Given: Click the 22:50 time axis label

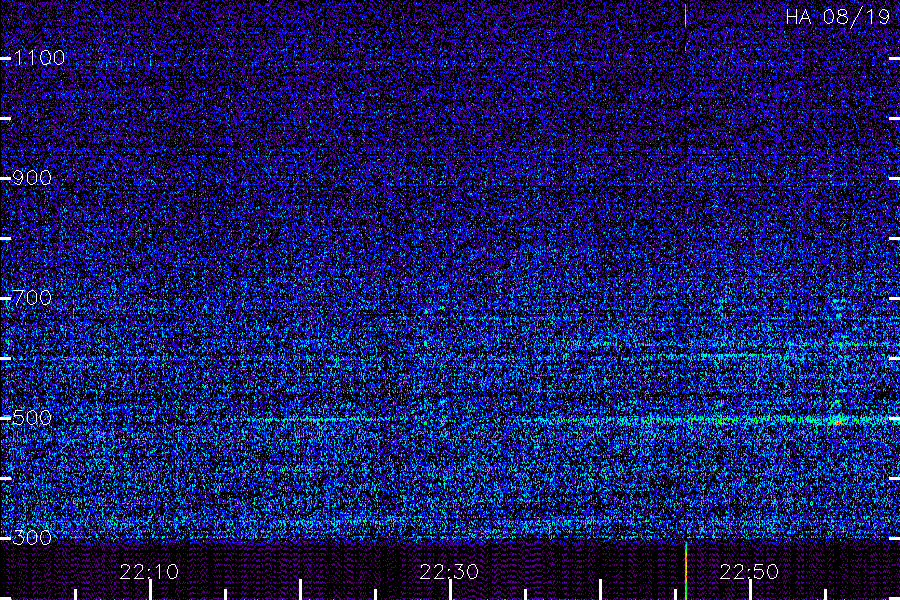Looking at the screenshot, I should pyautogui.click(x=749, y=572).
